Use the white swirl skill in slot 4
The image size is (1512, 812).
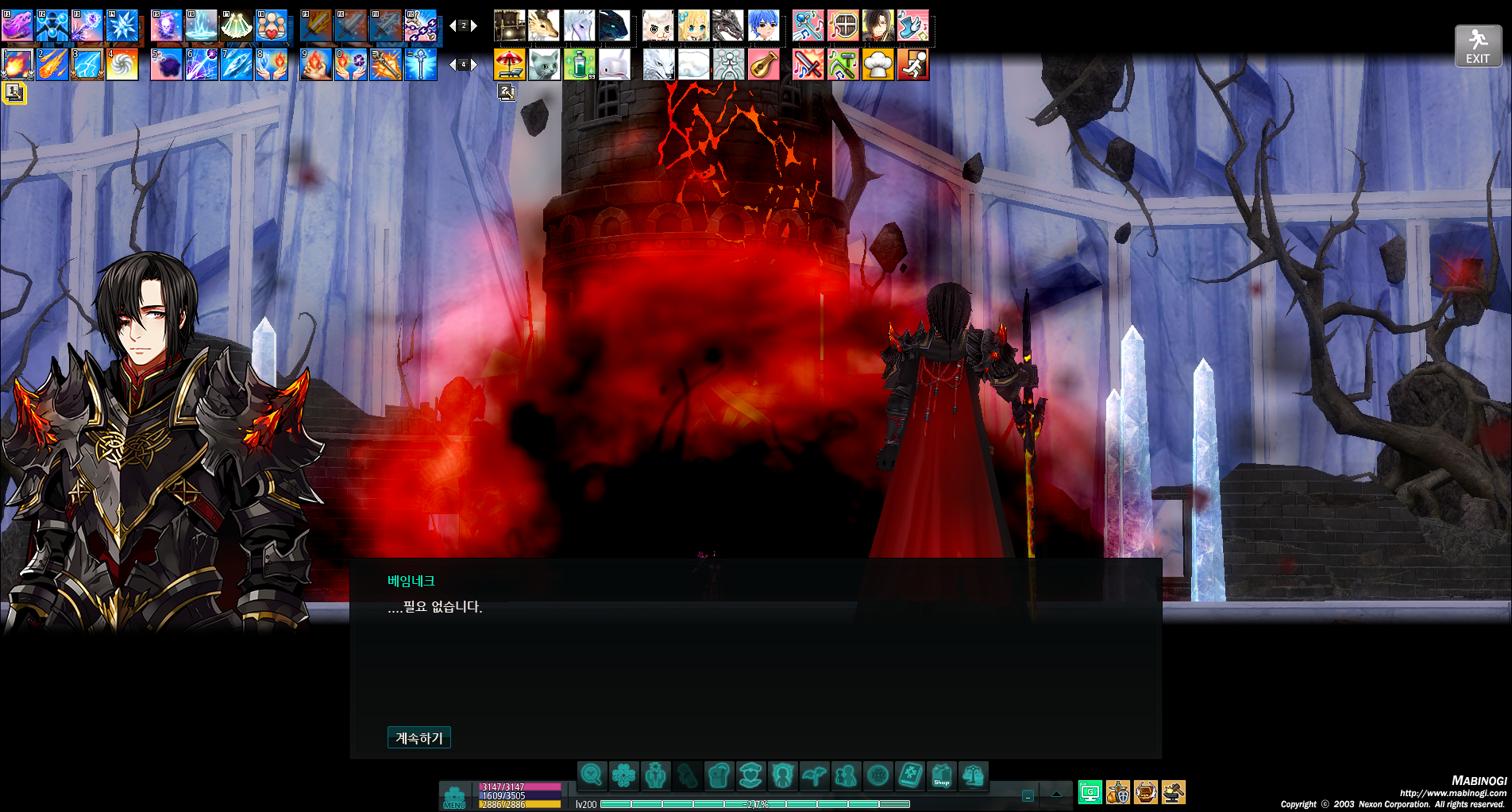point(122,64)
